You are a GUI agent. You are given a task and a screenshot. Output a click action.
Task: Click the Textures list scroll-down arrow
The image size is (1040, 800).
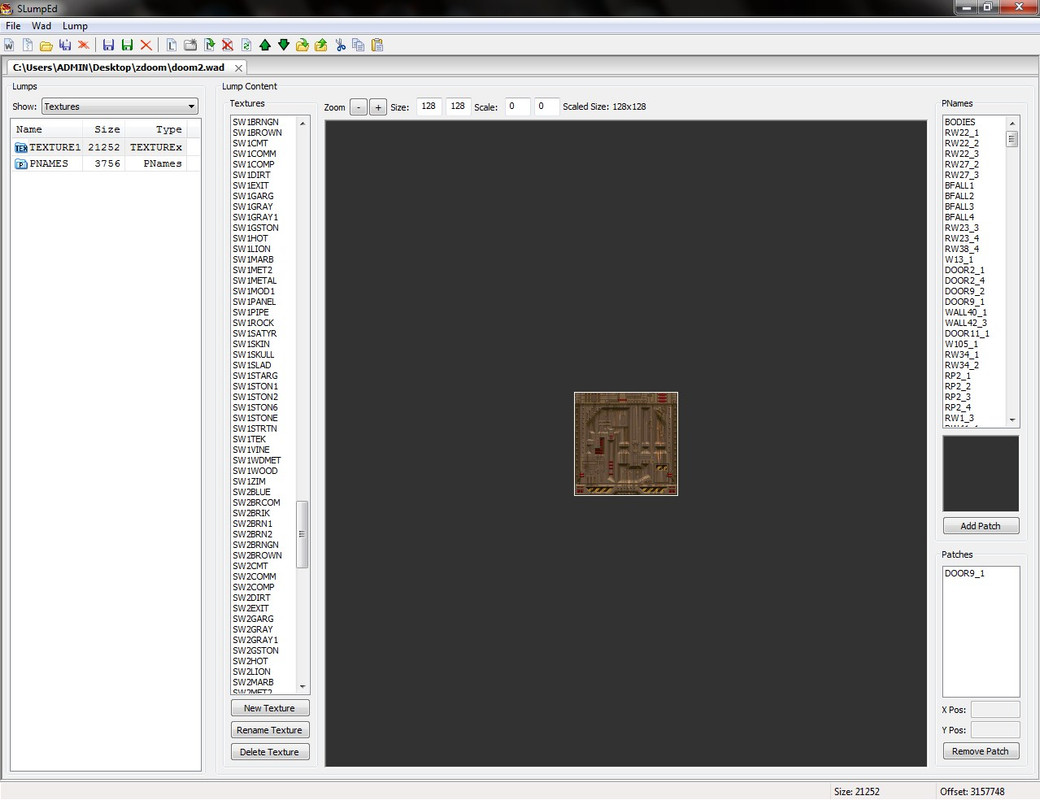302,687
